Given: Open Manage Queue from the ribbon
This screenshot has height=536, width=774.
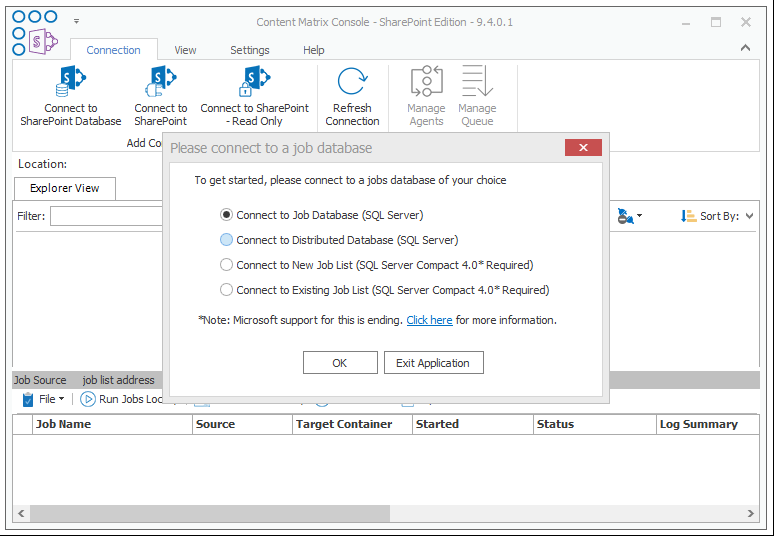Looking at the screenshot, I should click(x=477, y=96).
